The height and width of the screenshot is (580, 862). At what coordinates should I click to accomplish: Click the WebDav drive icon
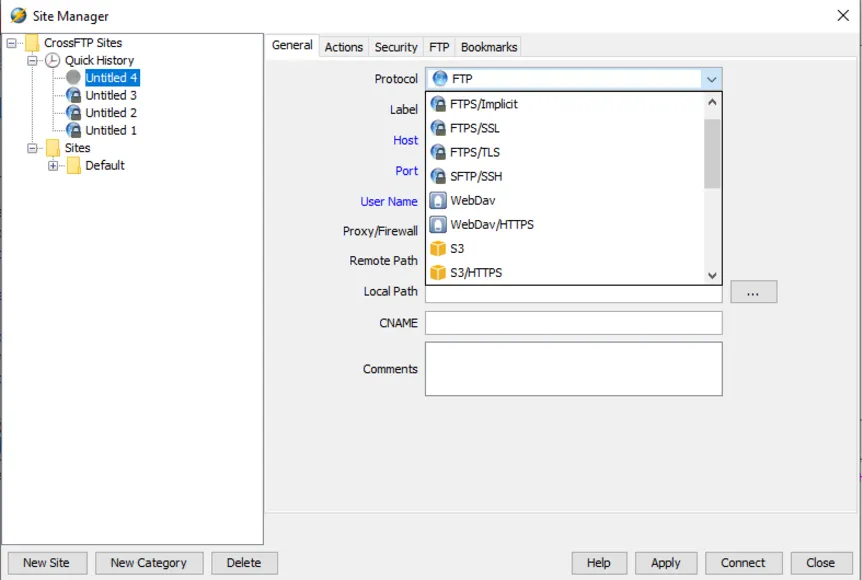438,201
